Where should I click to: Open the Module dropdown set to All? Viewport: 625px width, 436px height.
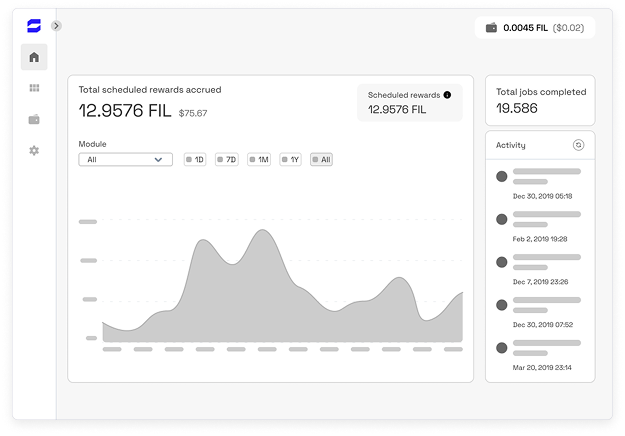click(125, 159)
